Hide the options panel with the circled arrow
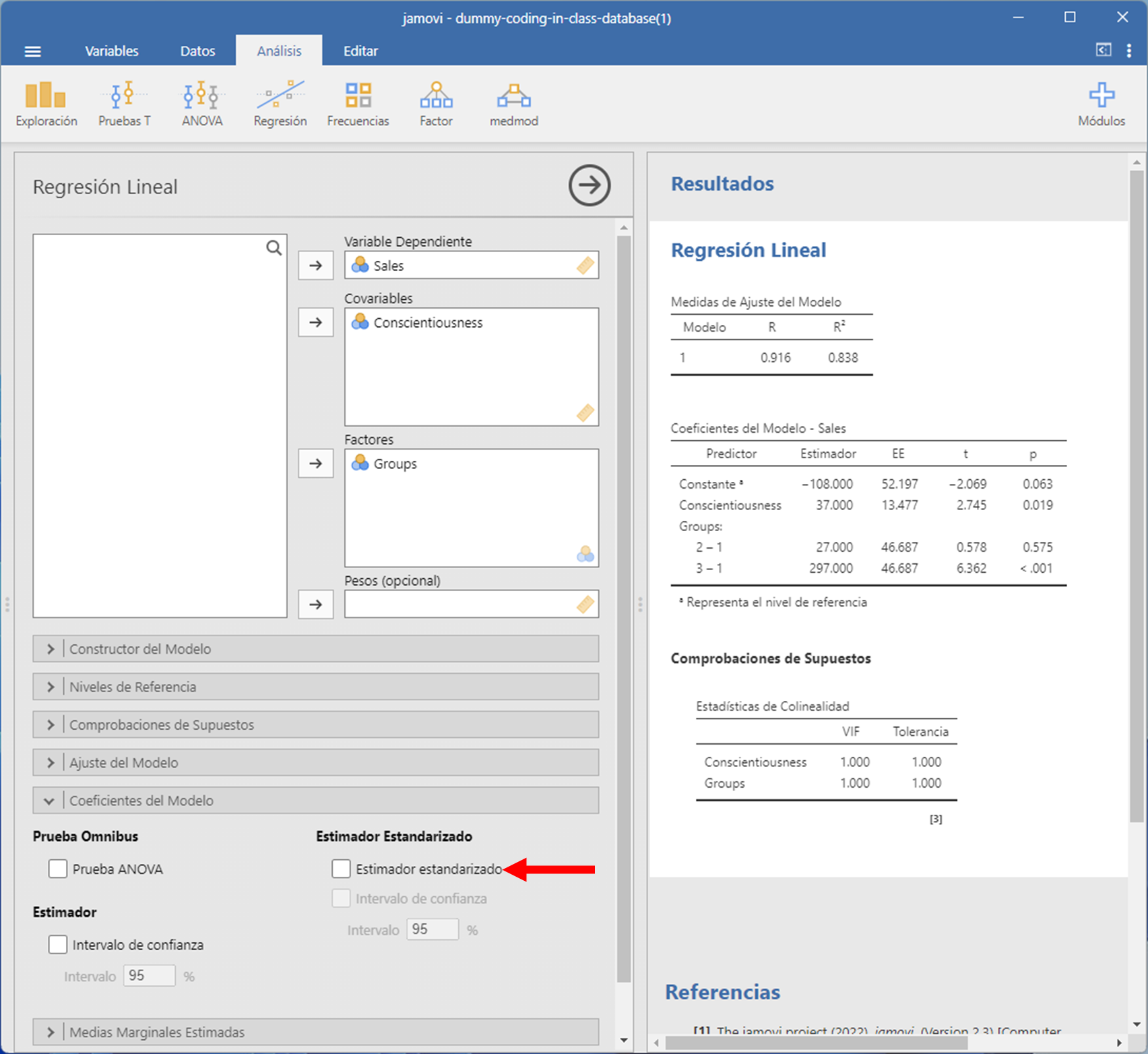Viewport: 1148px width, 1054px height. pos(589,185)
